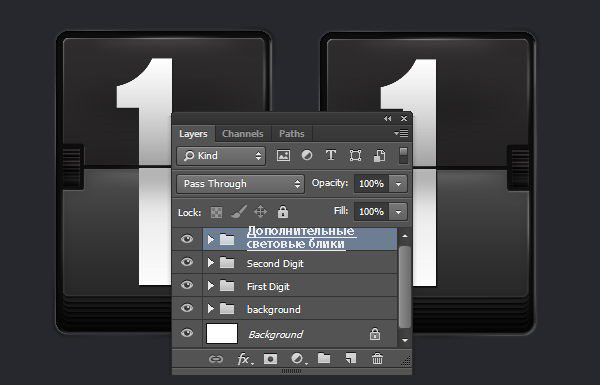Lock position move icon
Screen dimensions: 600x385
click(x=260, y=212)
